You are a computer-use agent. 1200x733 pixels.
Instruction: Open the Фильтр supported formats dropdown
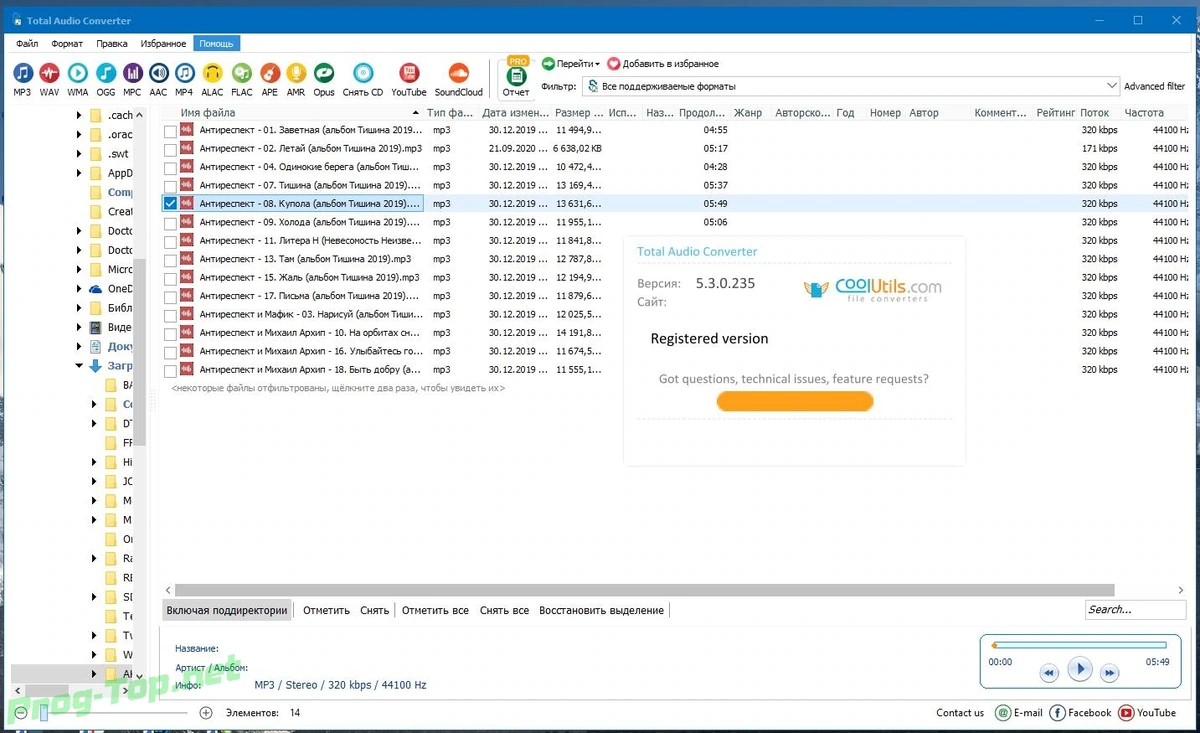[x=851, y=86]
